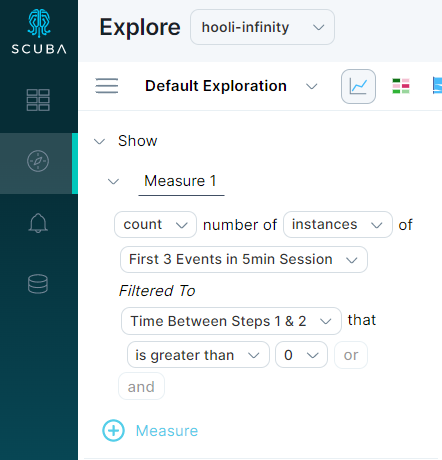
Task: Collapse the Measure 1 section
Action: tap(113, 182)
